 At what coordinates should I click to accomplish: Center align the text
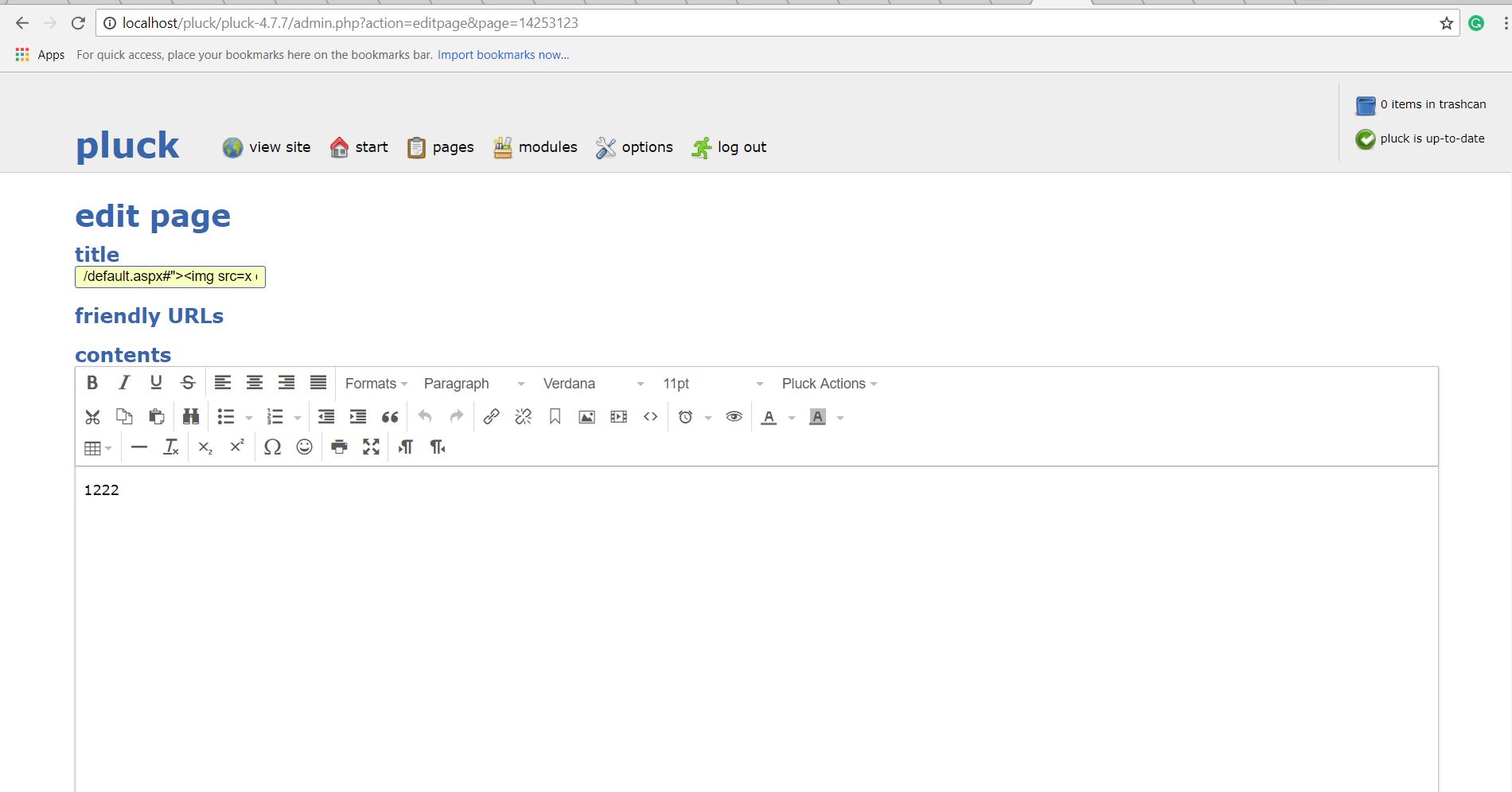coord(255,383)
